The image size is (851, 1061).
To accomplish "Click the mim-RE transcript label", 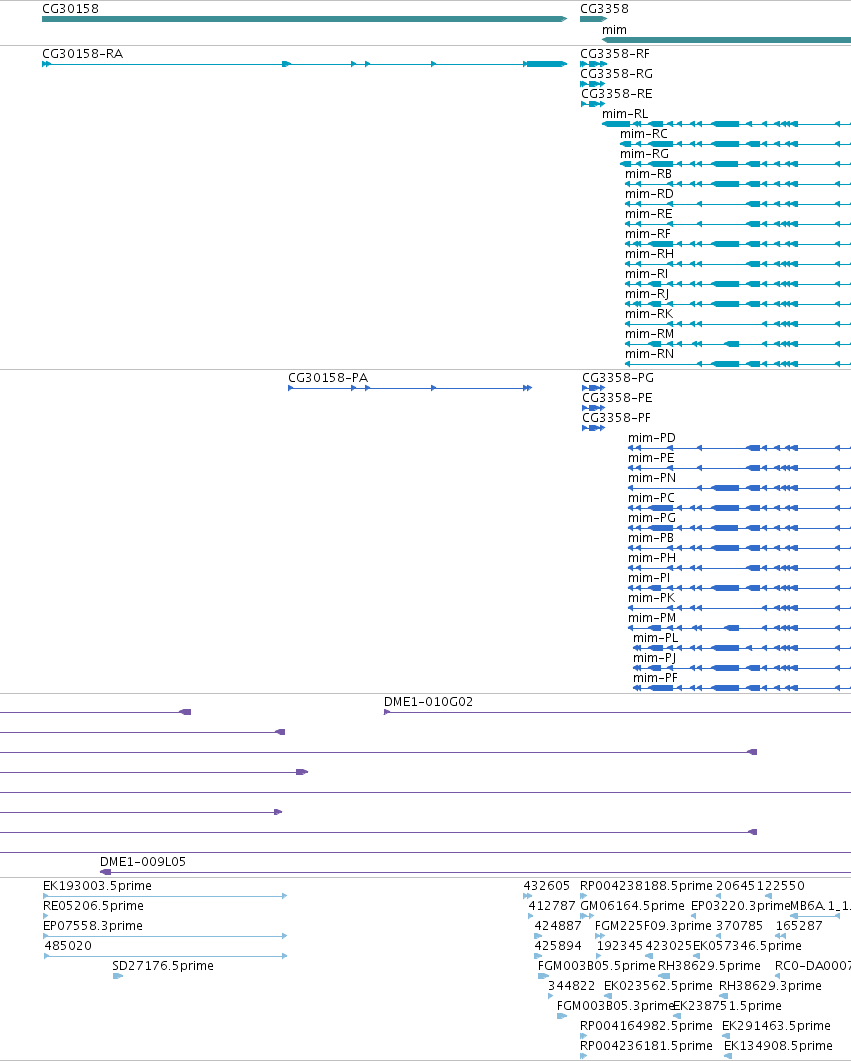I will [649, 214].
